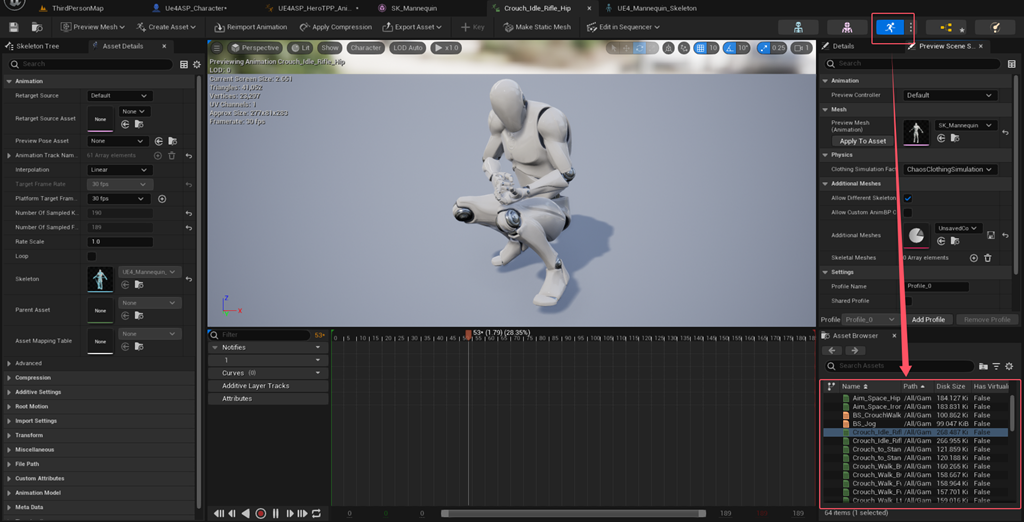Open the Asset Details view options gear
Screen dimensions: 1024x522
point(196,64)
